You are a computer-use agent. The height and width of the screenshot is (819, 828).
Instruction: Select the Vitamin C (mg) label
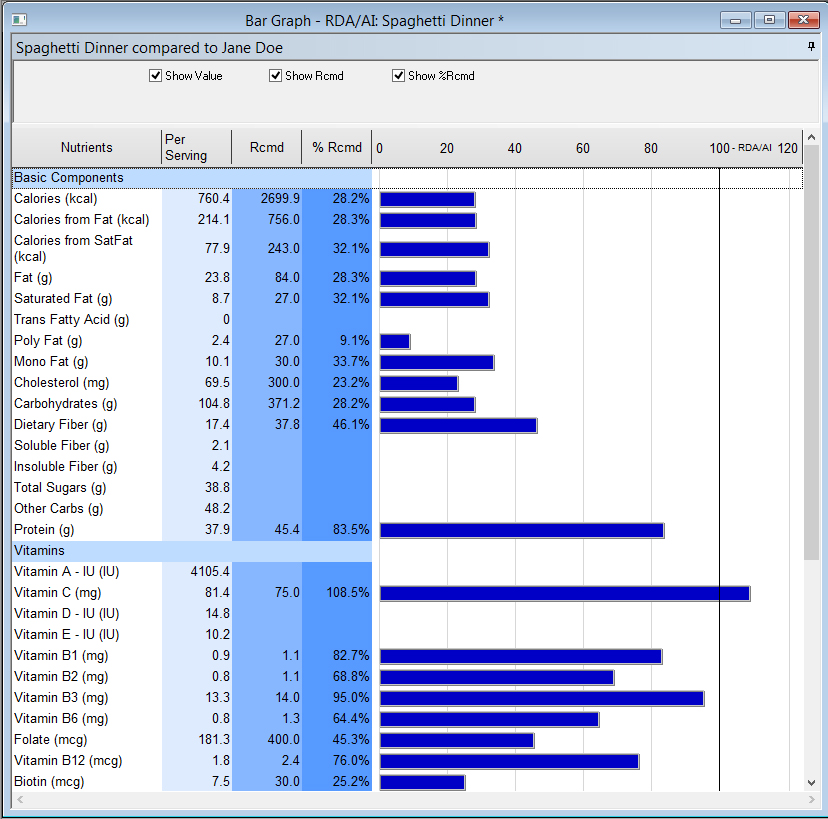click(58, 593)
